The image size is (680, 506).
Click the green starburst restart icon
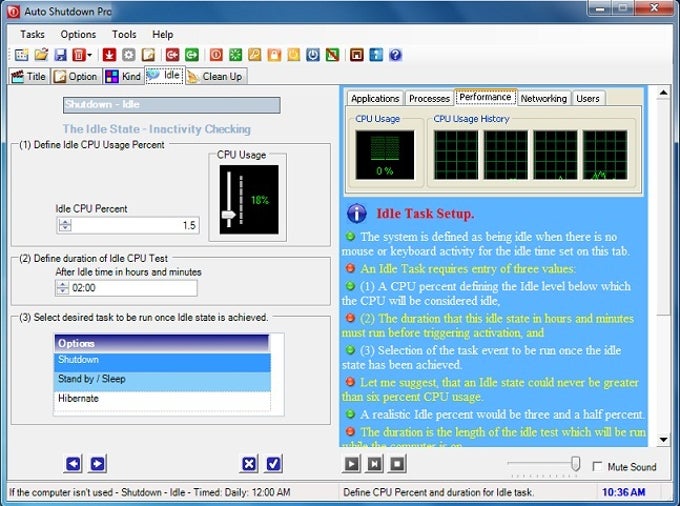click(x=235, y=55)
